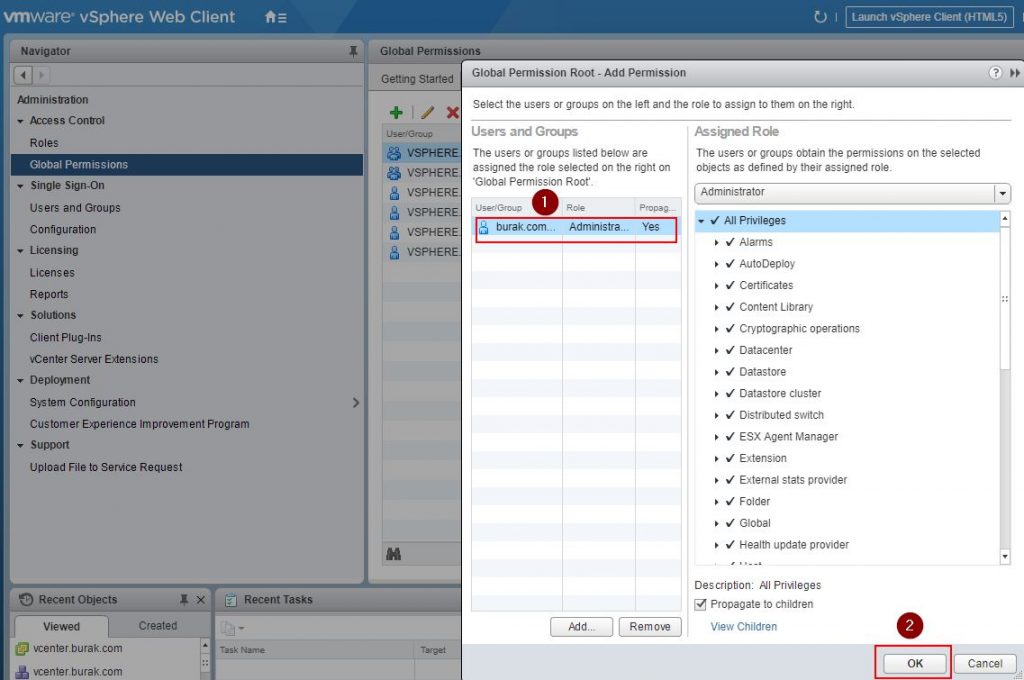The image size is (1024, 680).
Task: Delete the permission with the red X icon
Action: (452, 112)
